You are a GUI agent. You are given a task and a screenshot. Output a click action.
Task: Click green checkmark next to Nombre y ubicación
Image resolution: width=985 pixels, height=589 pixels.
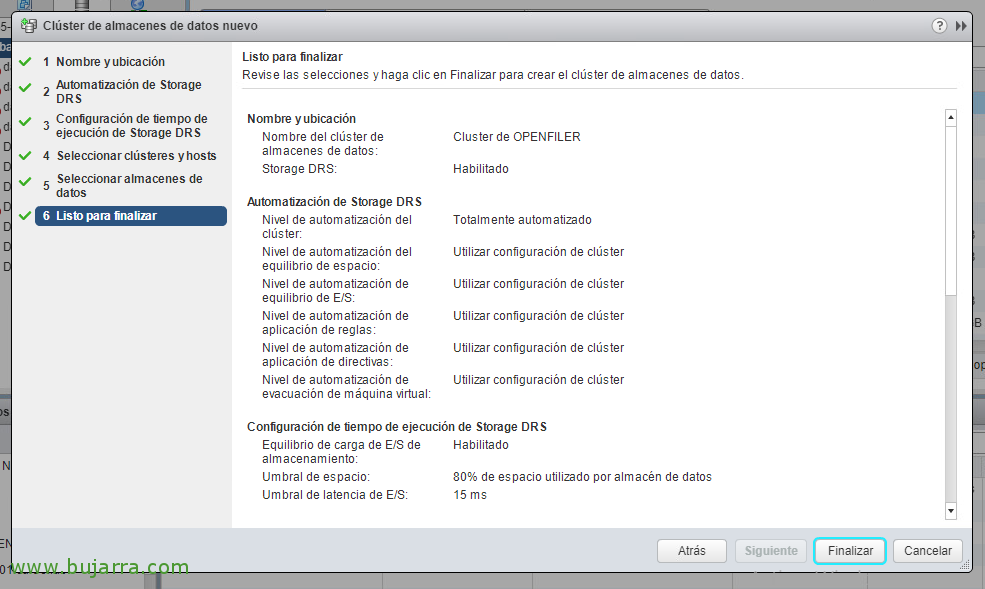coord(25,62)
